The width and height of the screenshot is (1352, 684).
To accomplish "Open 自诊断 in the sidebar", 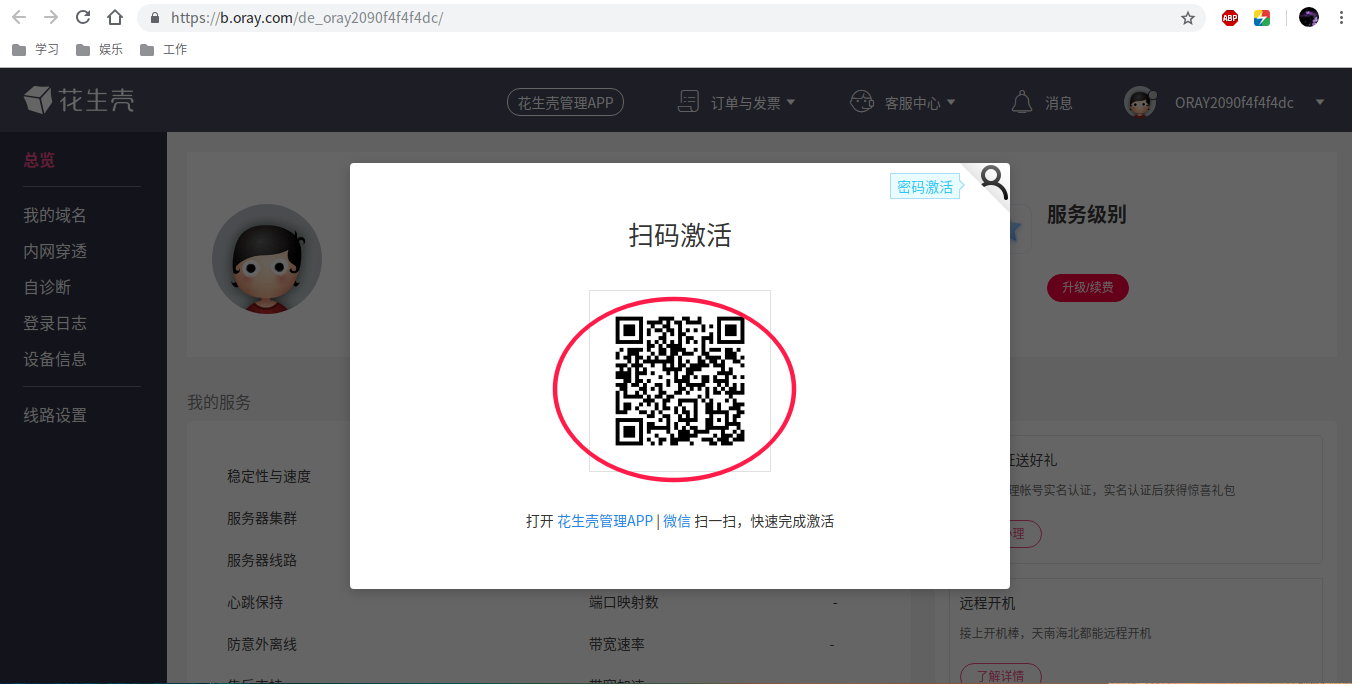I will coord(47,287).
